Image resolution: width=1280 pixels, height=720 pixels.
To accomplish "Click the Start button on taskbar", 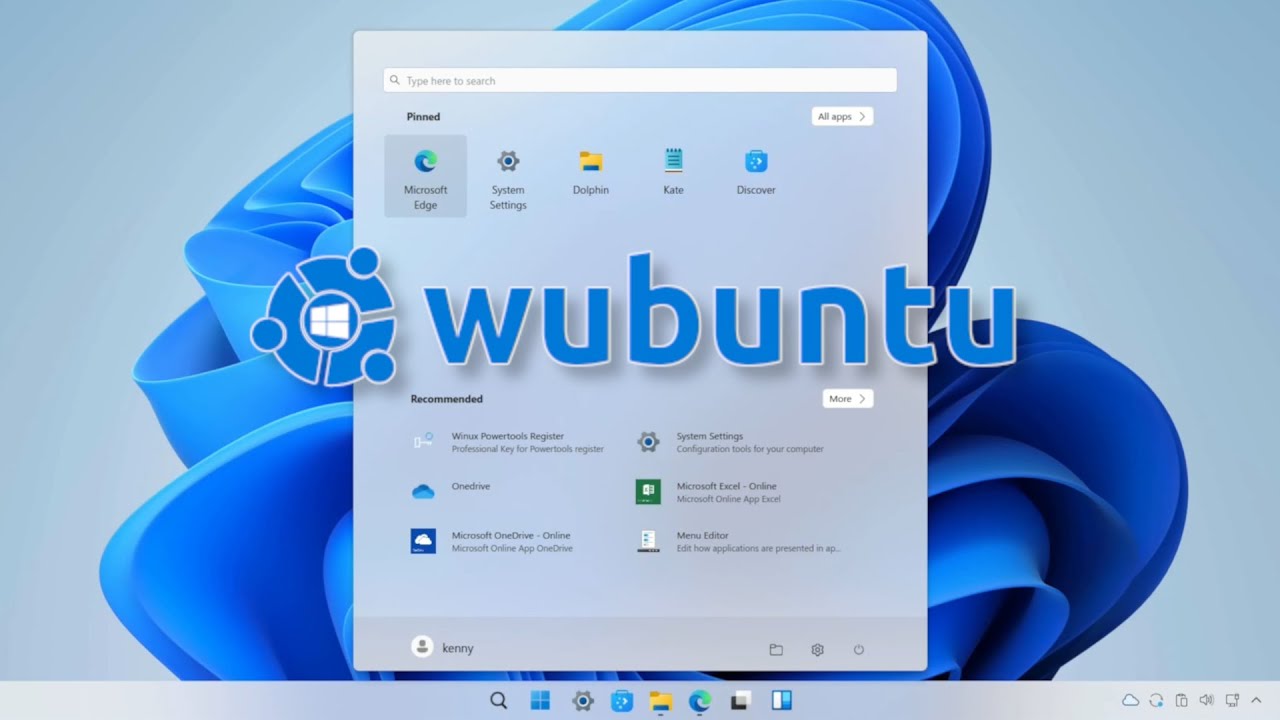I will (540, 701).
